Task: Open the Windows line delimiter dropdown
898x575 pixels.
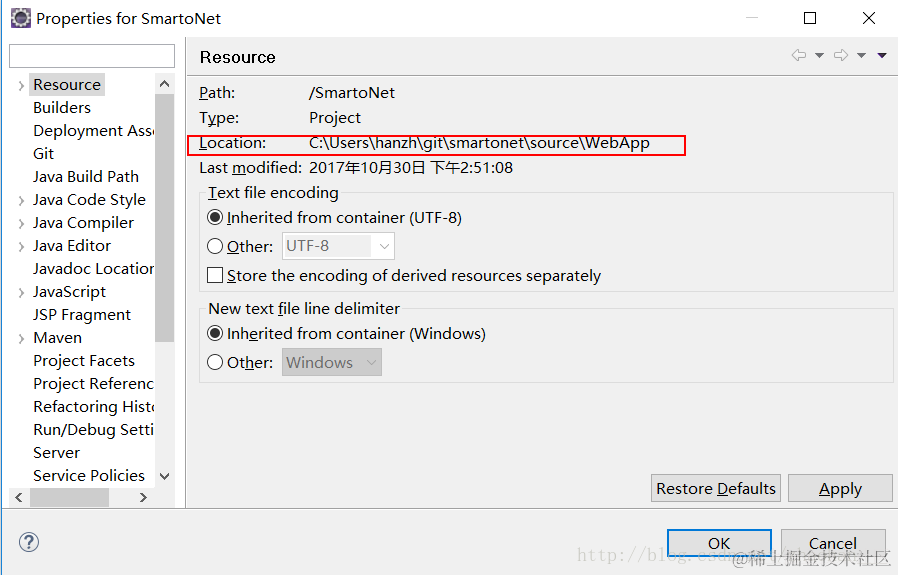Action: point(332,363)
